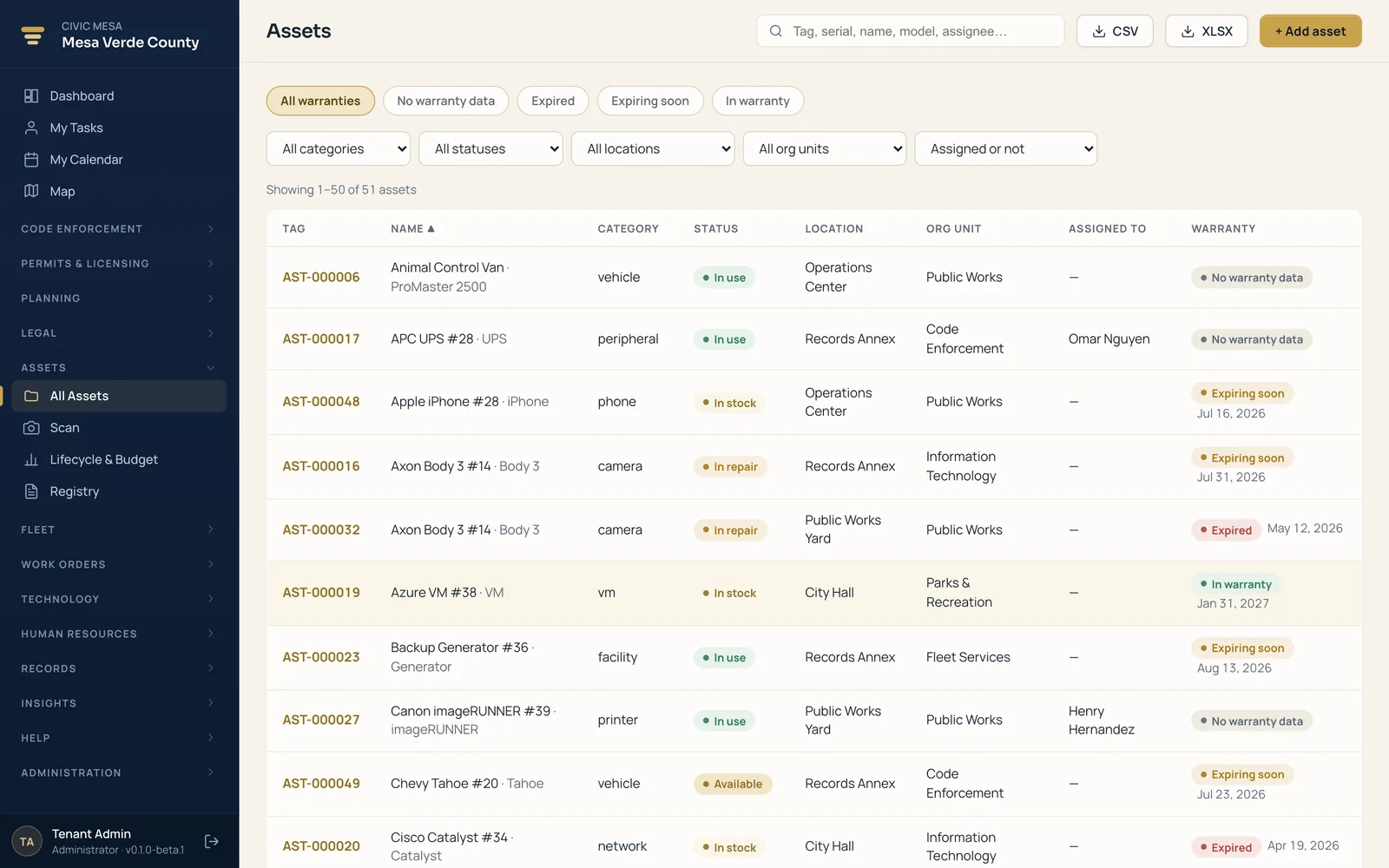This screenshot has width=1389, height=868.
Task: Export assets as CSV
Action: [1115, 31]
